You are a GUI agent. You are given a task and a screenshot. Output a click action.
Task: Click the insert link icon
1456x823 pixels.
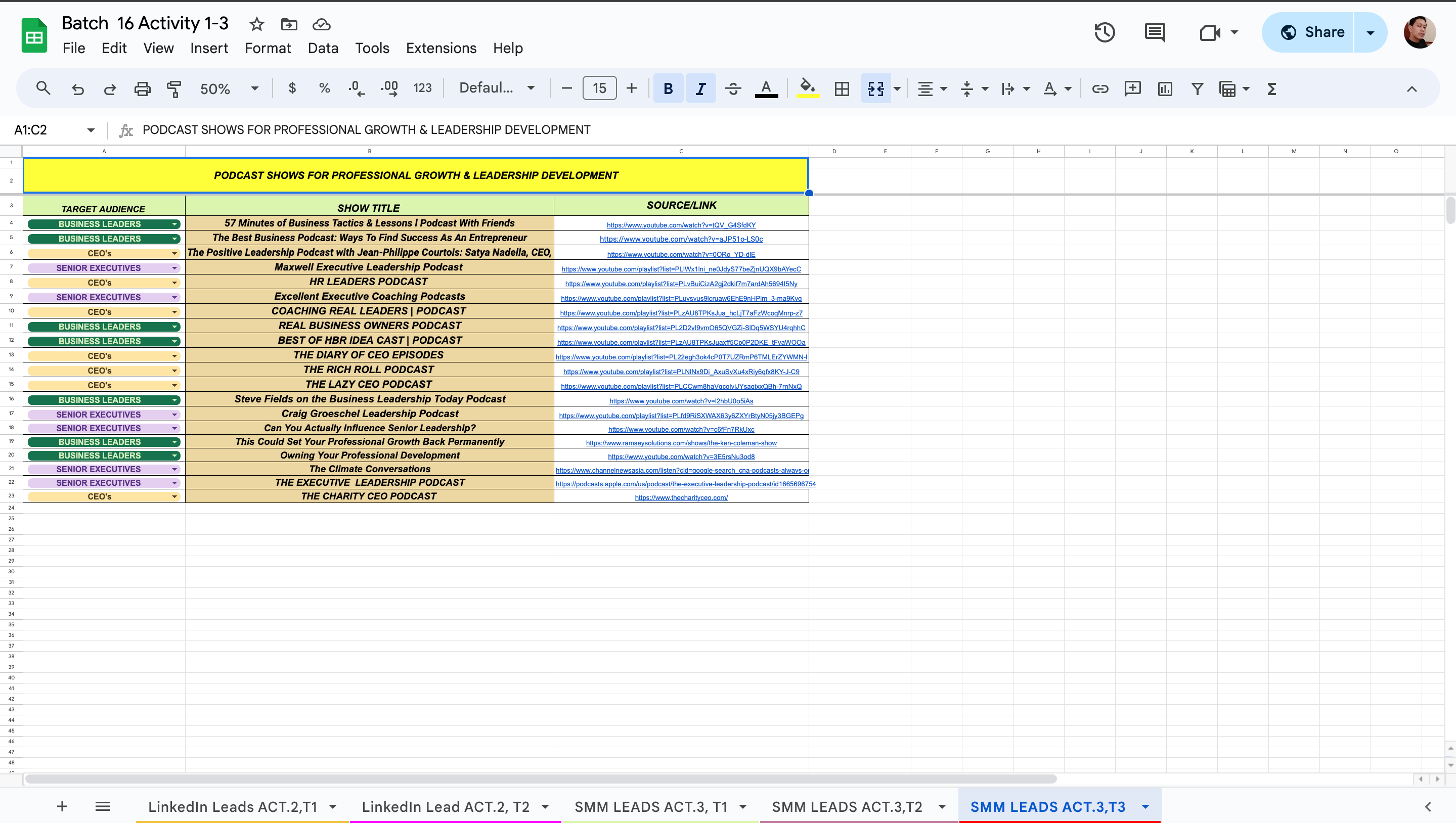tap(1100, 89)
